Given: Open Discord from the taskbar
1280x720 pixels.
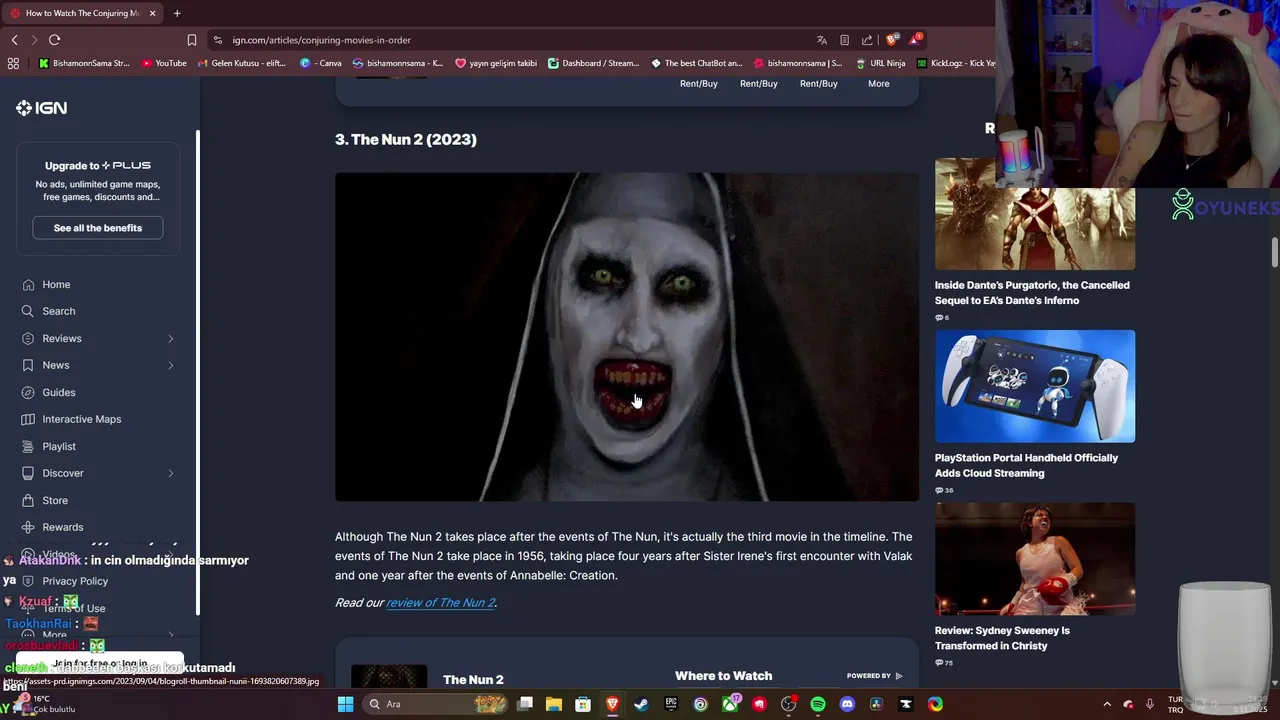Looking at the screenshot, I should 847,704.
